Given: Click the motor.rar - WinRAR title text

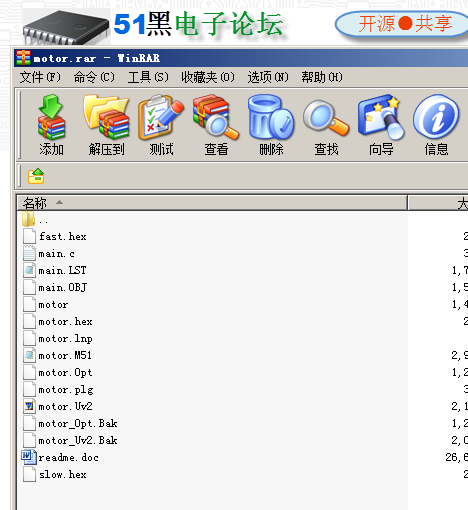Looking at the screenshot, I should [97, 58].
